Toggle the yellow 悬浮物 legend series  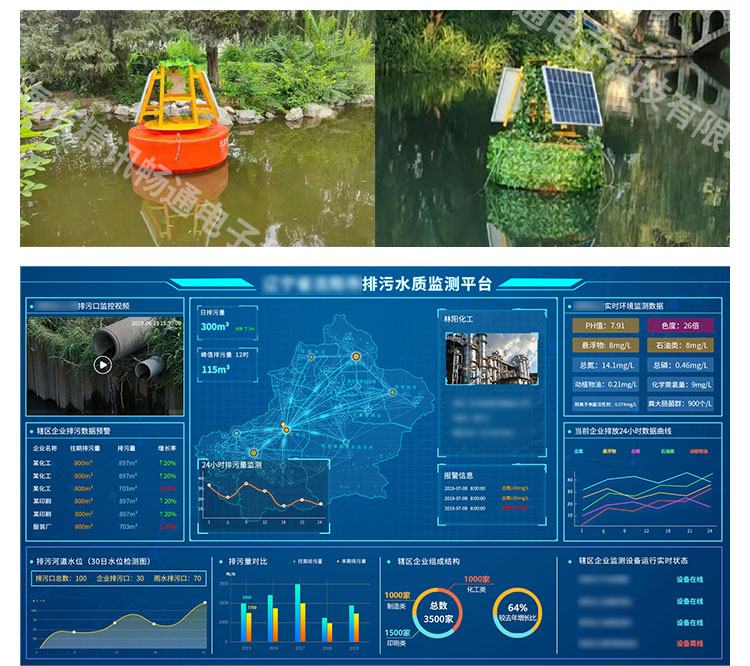[609, 451]
